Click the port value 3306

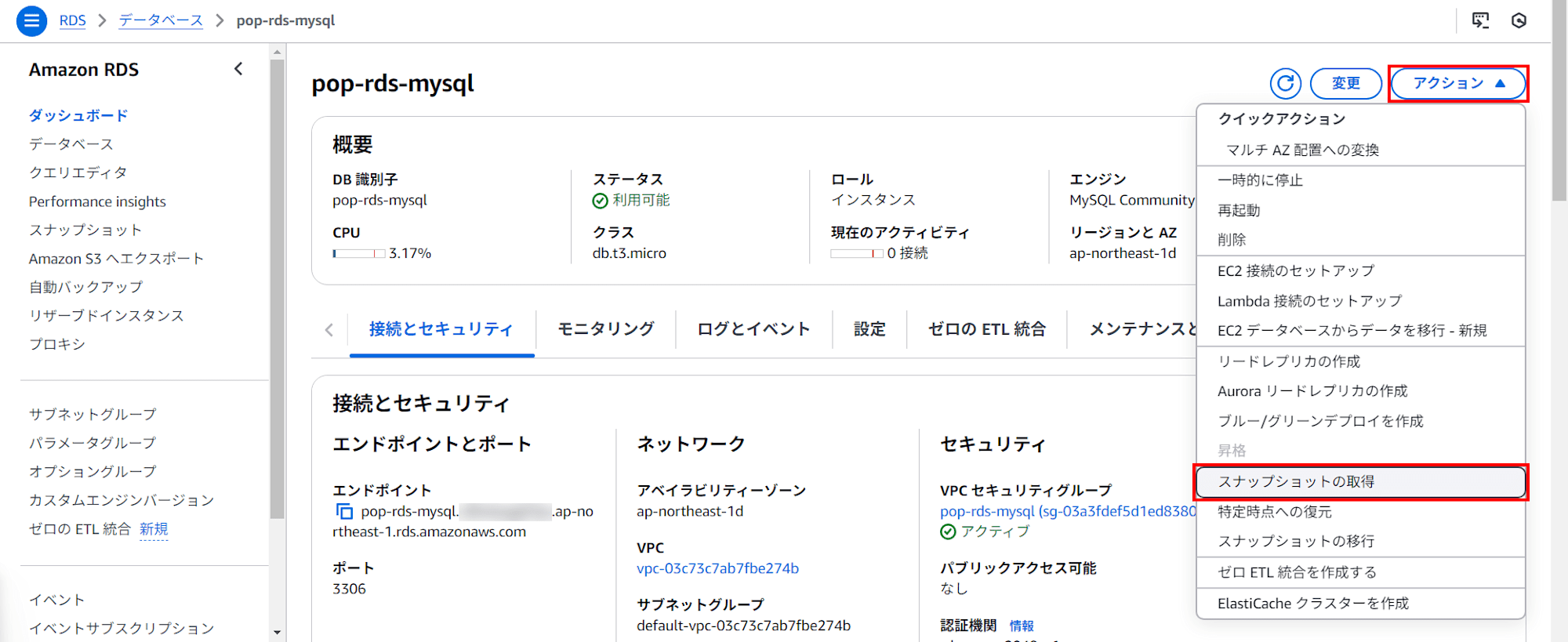pos(349,589)
